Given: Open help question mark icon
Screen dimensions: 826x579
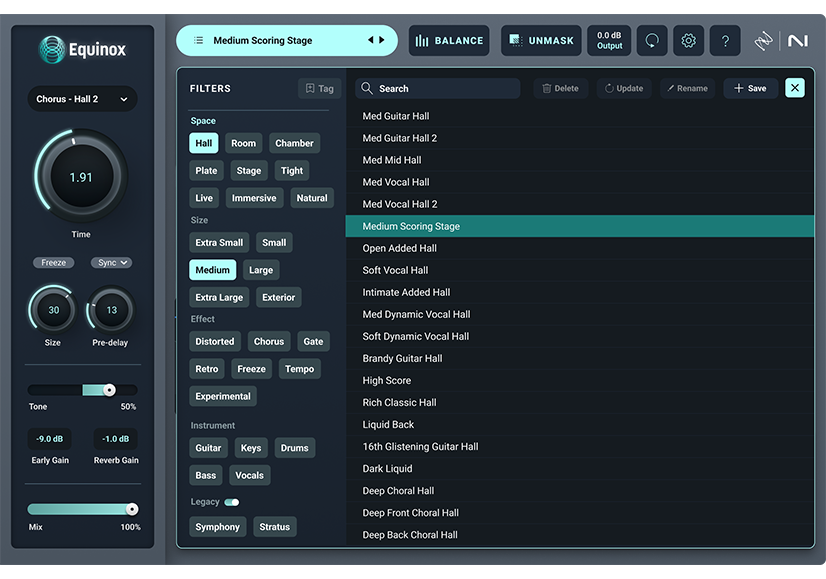Looking at the screenshot, I should click(725, 41).
